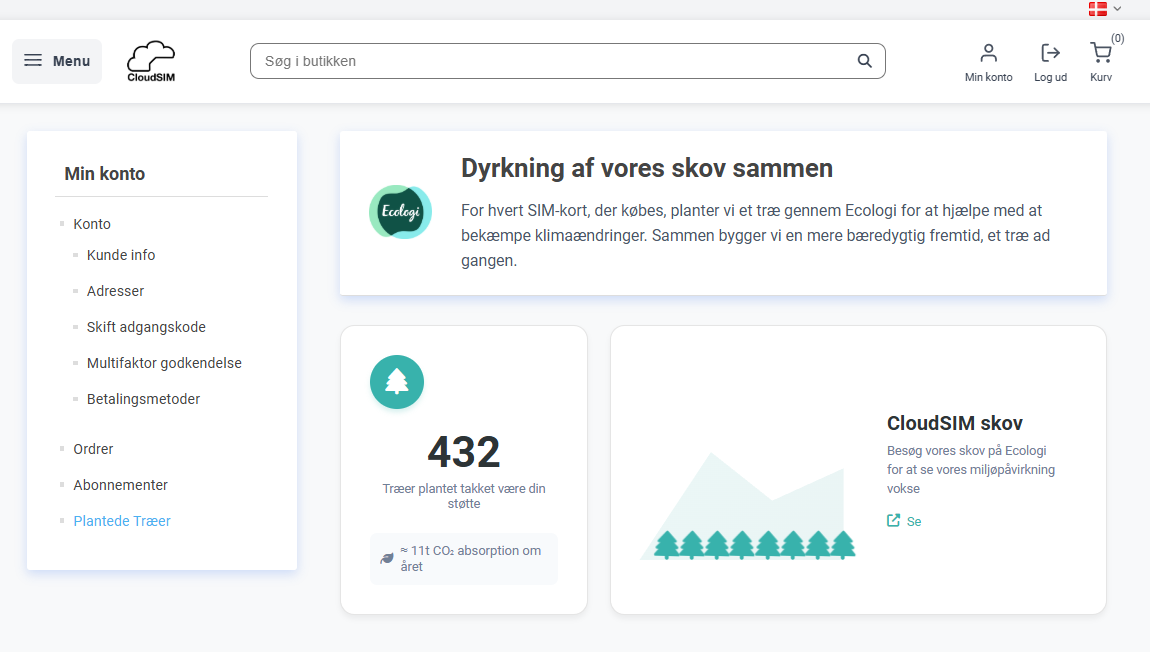Click the external link icon beside Se
This screenshot has height=652, width=1150.
[893, 521]
